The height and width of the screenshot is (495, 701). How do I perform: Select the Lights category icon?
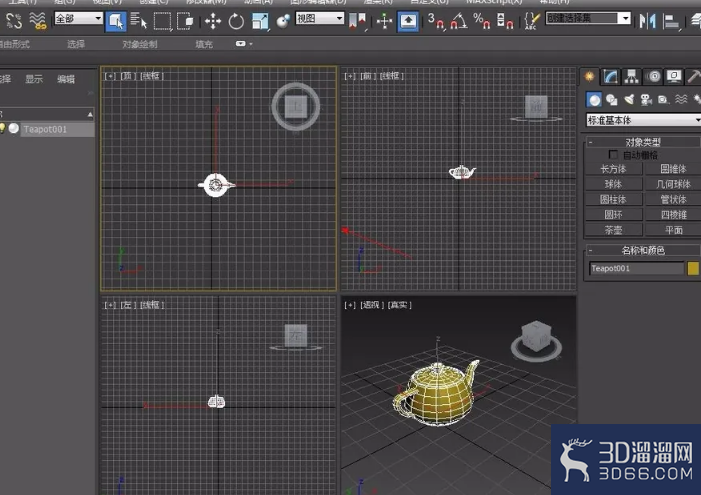[629, 99]
